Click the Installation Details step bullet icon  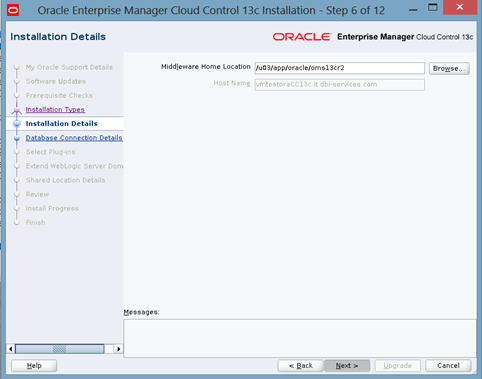[x=17, y=124]
